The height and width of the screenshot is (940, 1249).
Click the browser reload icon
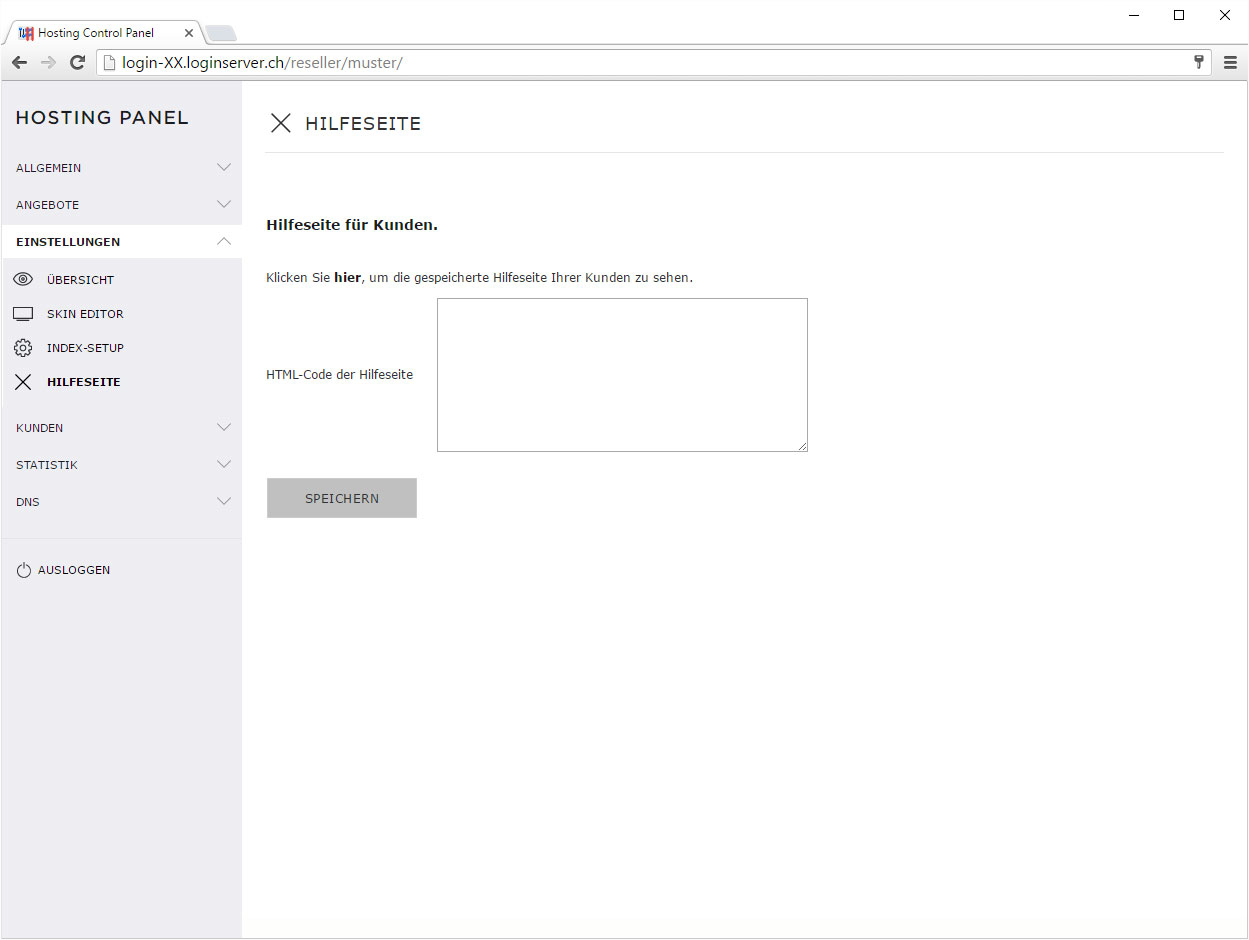point(77,63)
